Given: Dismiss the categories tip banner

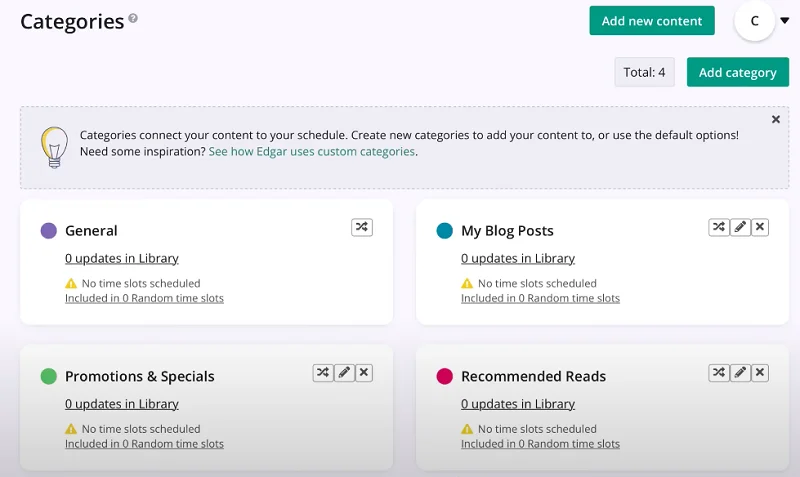Looking at the screenshot, I should point(775,119).
